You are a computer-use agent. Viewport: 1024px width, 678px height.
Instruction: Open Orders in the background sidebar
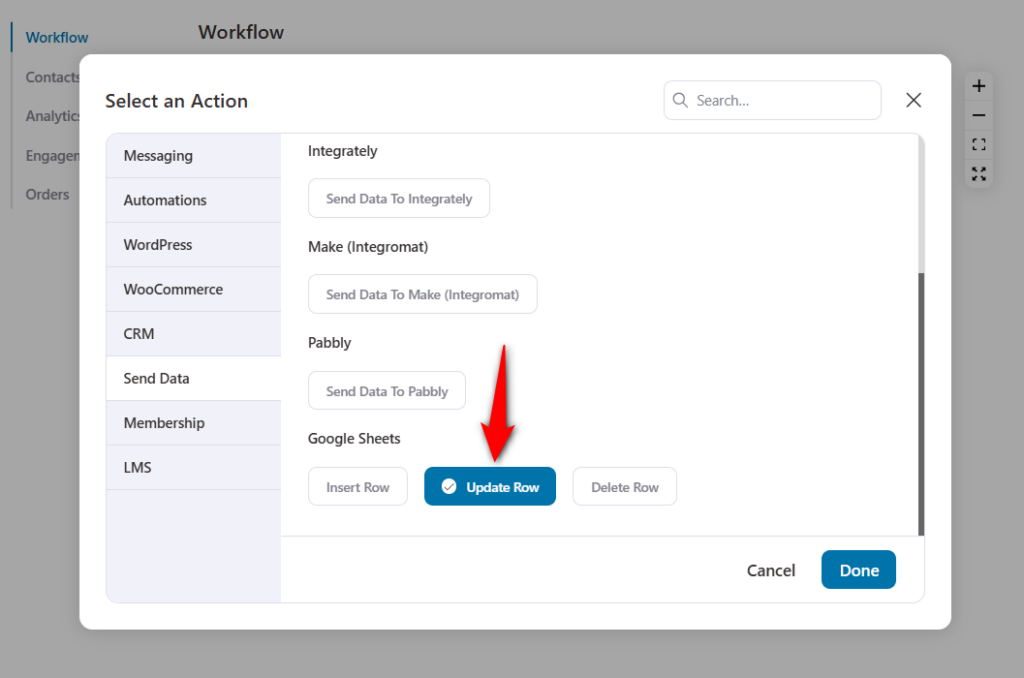[47, 195]
